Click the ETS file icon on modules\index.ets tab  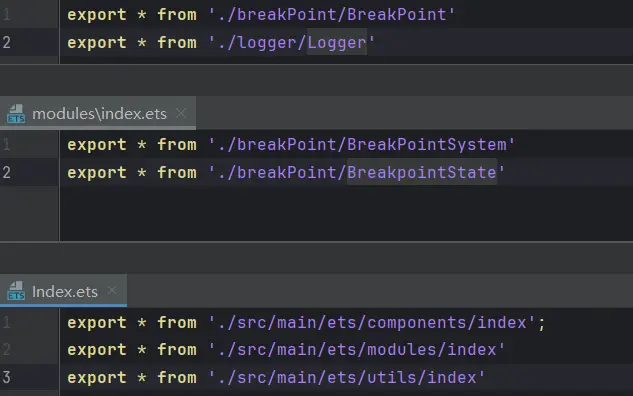[16, 113]
